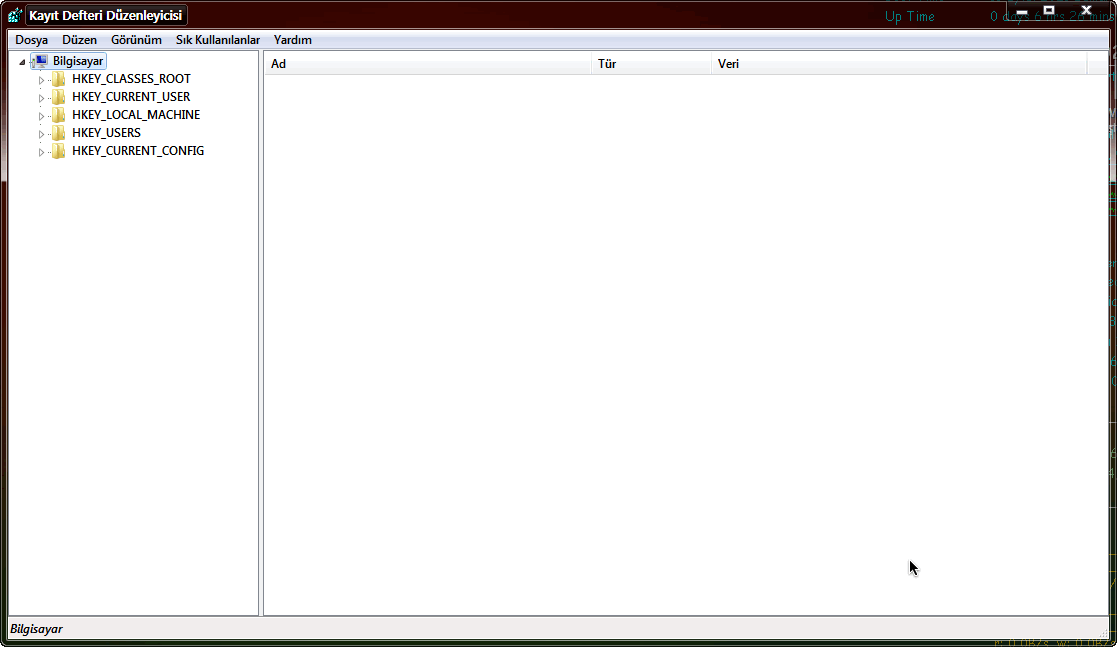Screen dimensions: 1117x647
Task: Select the HKEY_LOCAL_MACHINE label
Action: pos(136,115)
